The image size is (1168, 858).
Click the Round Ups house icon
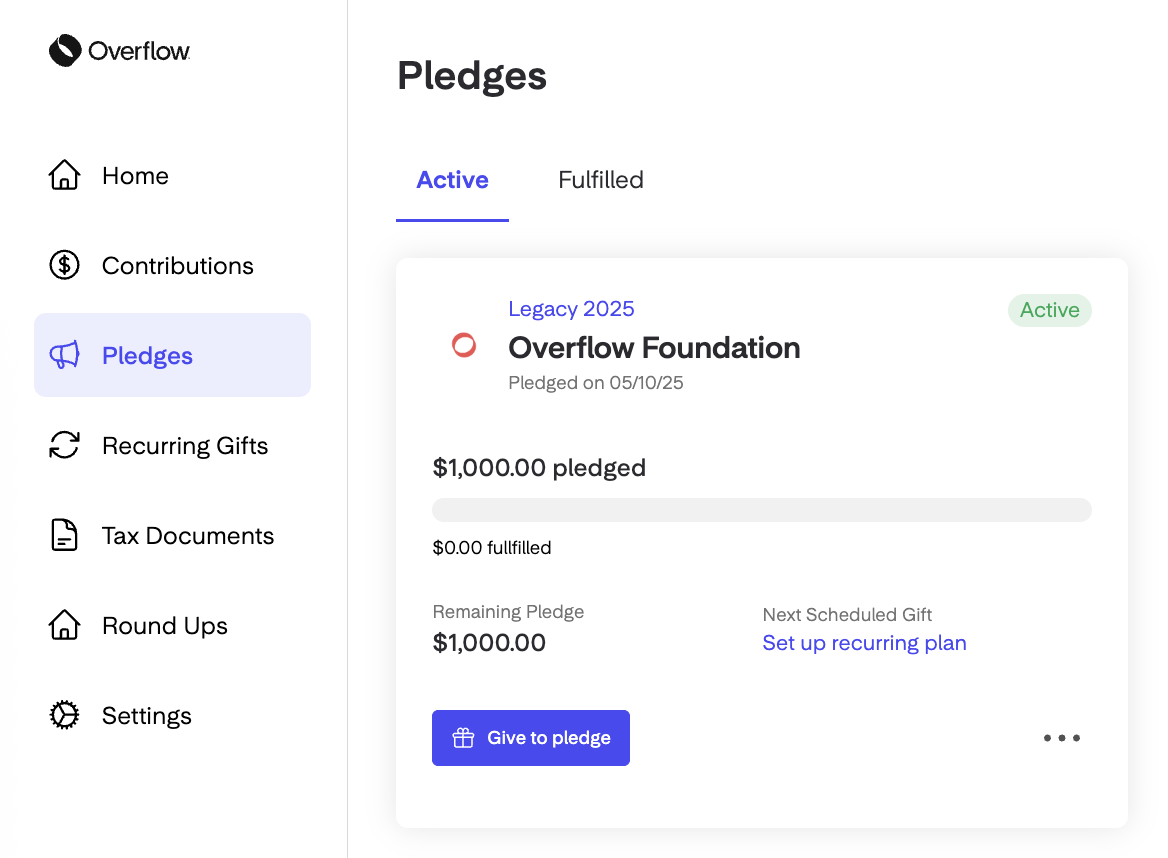point(64,625)
